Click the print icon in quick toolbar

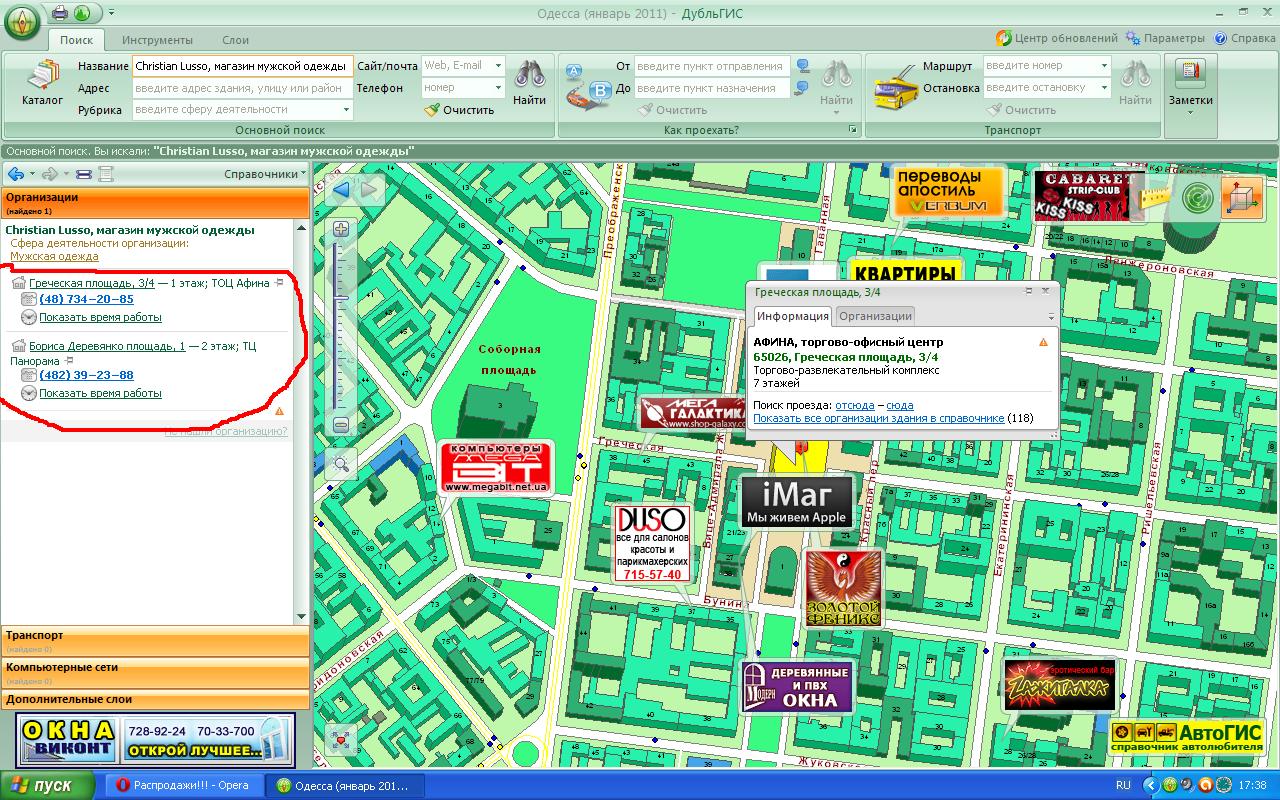click(59, 13)
